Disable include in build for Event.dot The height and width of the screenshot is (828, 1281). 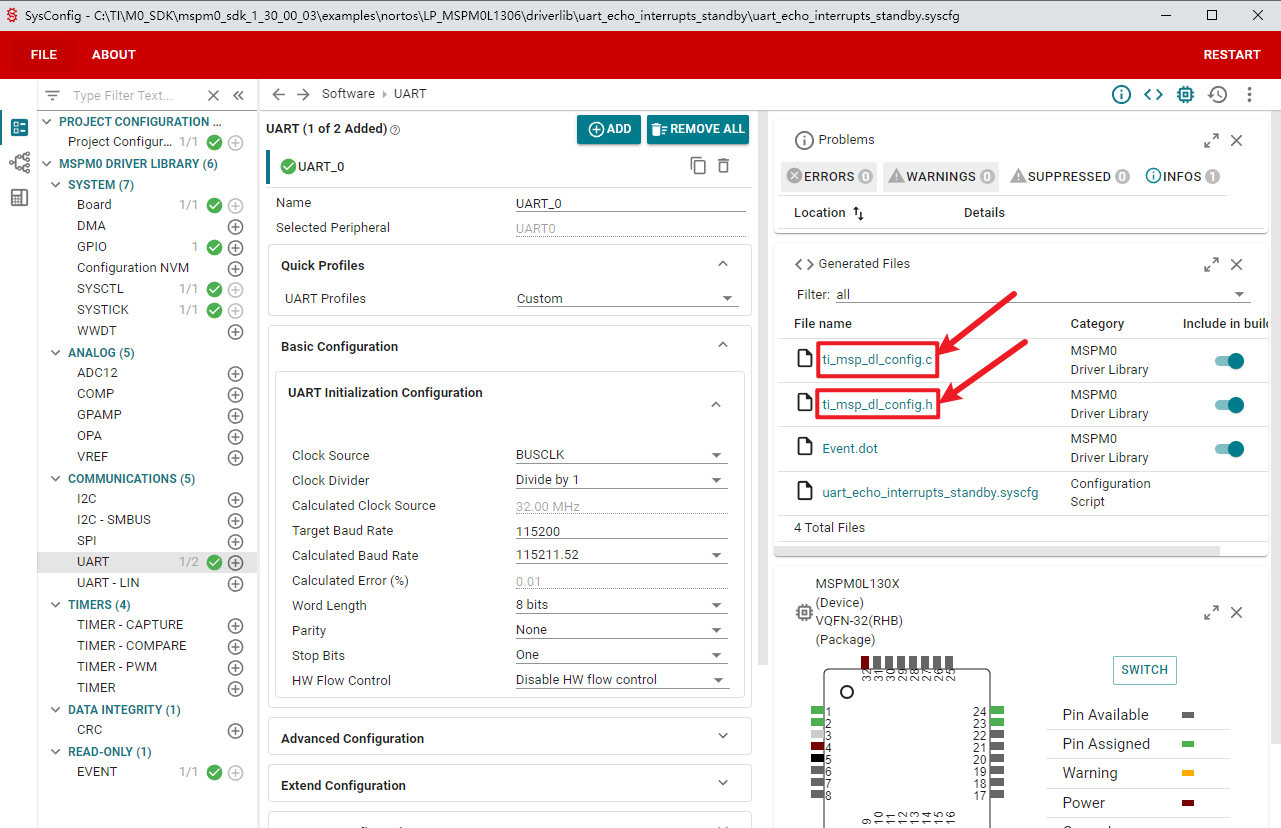[x=1229, y=449]
